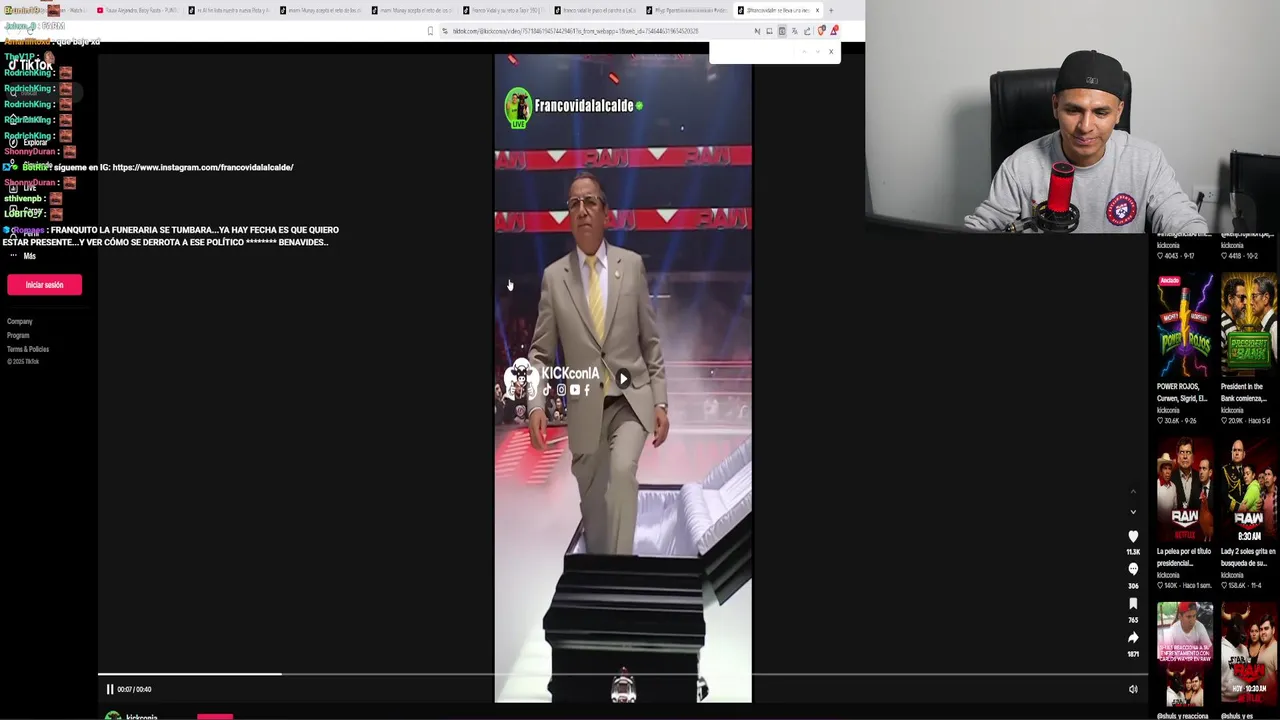1280x720 pixels.
Task: Click the translate icon in browser toolbar
Action: 794,31
